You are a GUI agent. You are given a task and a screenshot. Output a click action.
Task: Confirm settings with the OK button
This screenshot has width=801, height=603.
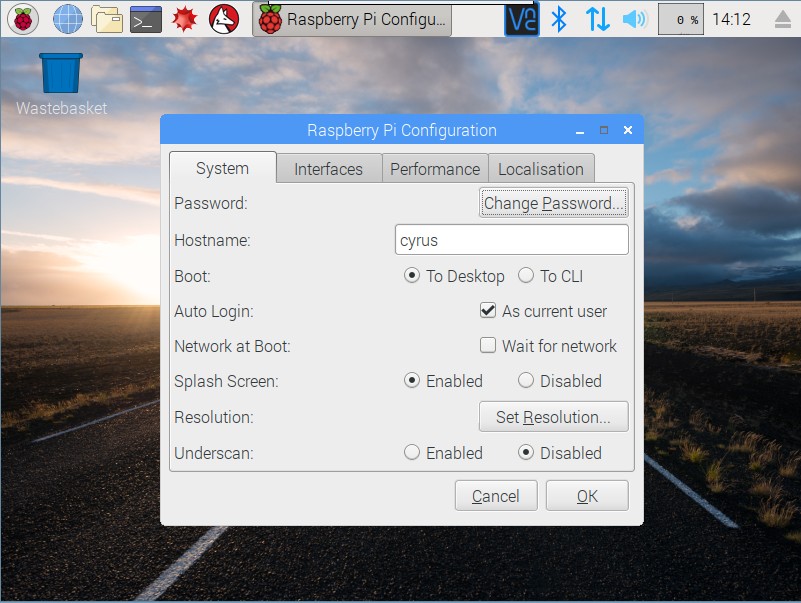[x=587, y=496]
